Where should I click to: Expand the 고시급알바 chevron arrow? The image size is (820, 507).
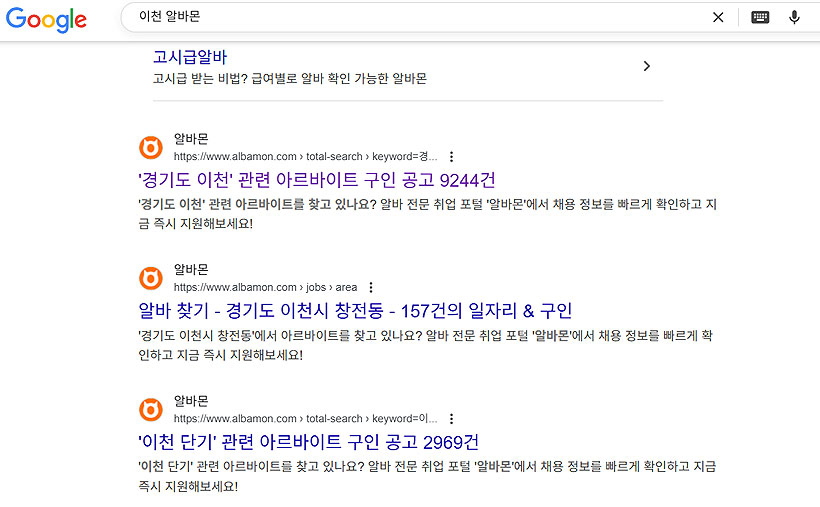pyautogui.click(x=647, y=66)
